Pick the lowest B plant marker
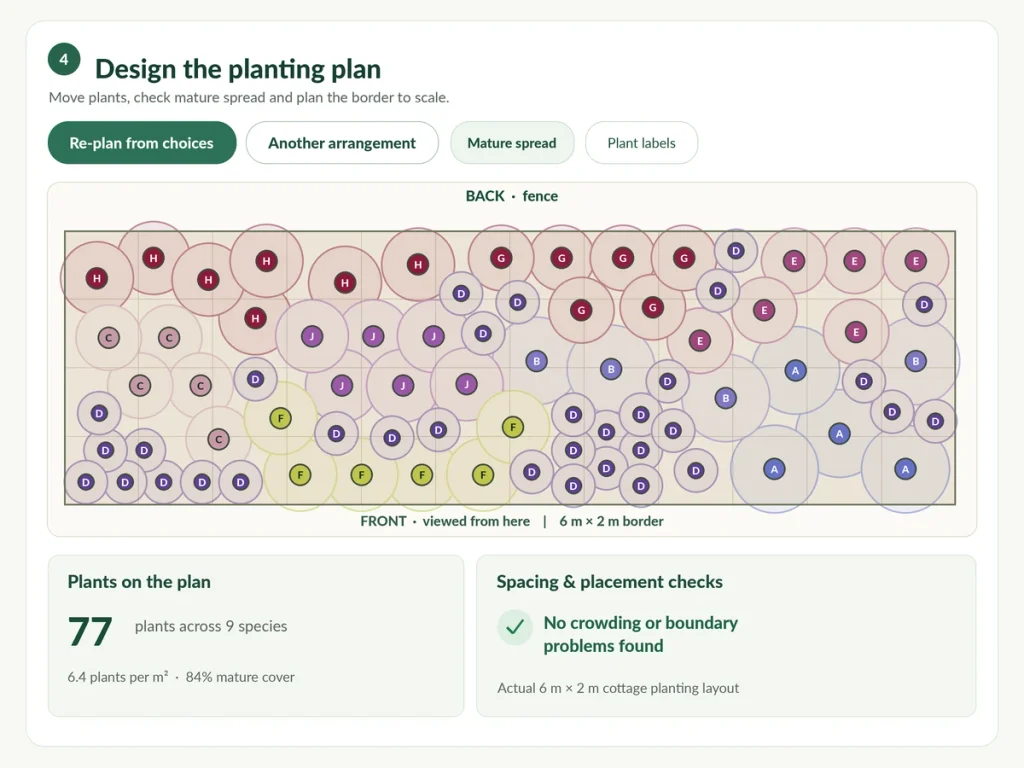Screen dimensions: 1024x768 pos(726,398)
